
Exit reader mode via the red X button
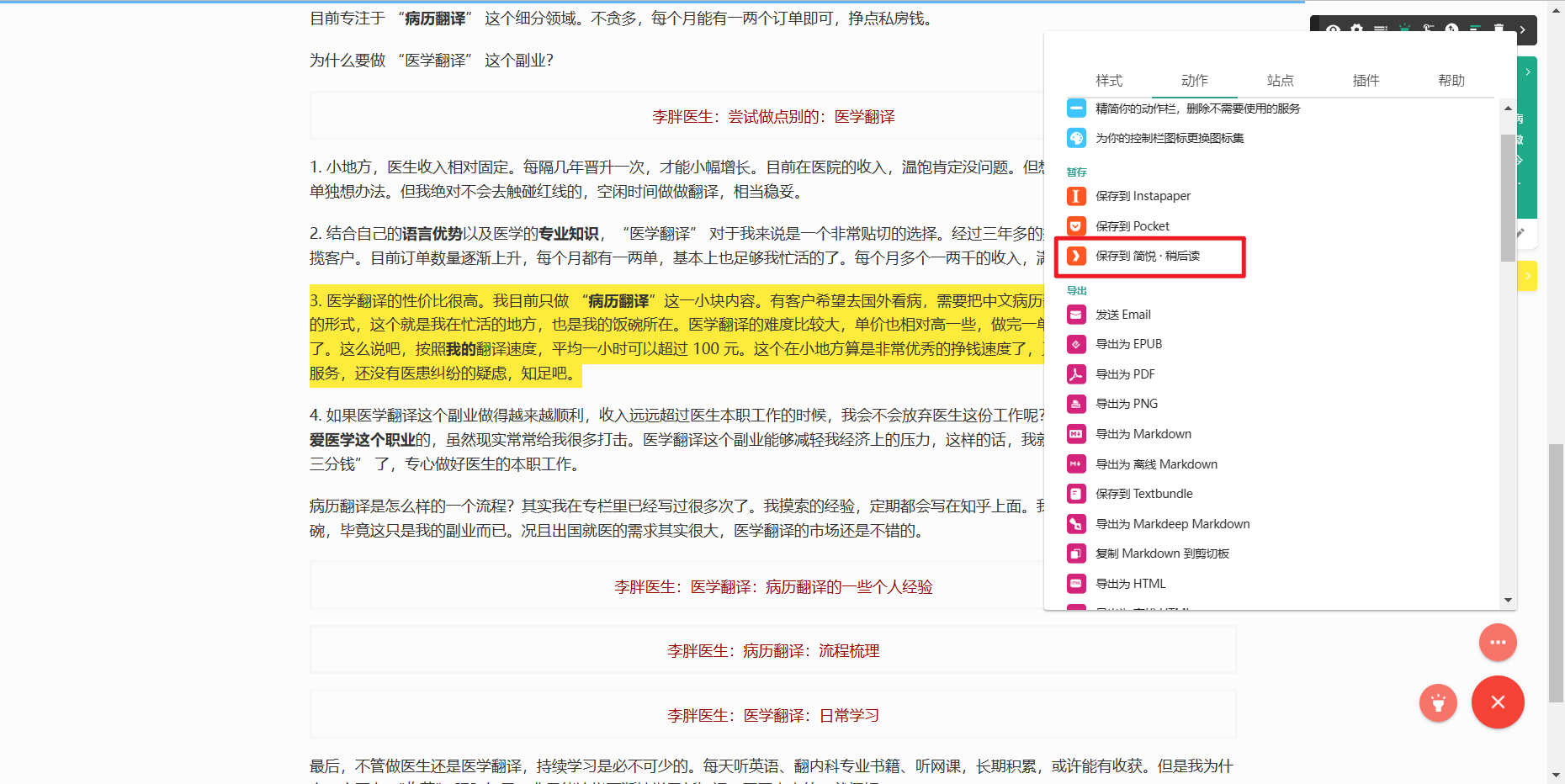[x=1498, y=702]
